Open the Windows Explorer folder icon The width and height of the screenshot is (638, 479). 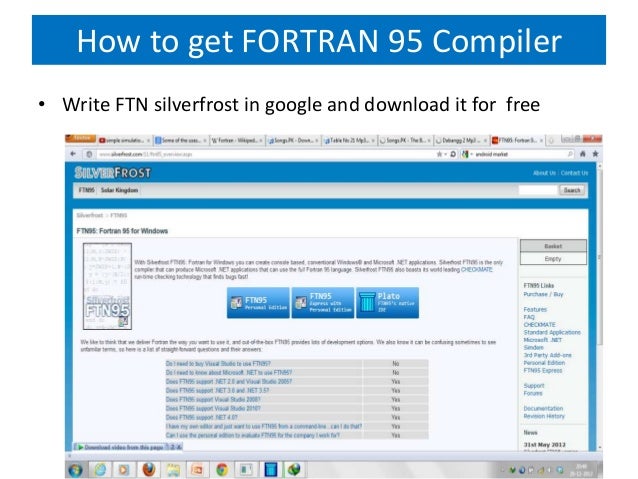(173, 470)
